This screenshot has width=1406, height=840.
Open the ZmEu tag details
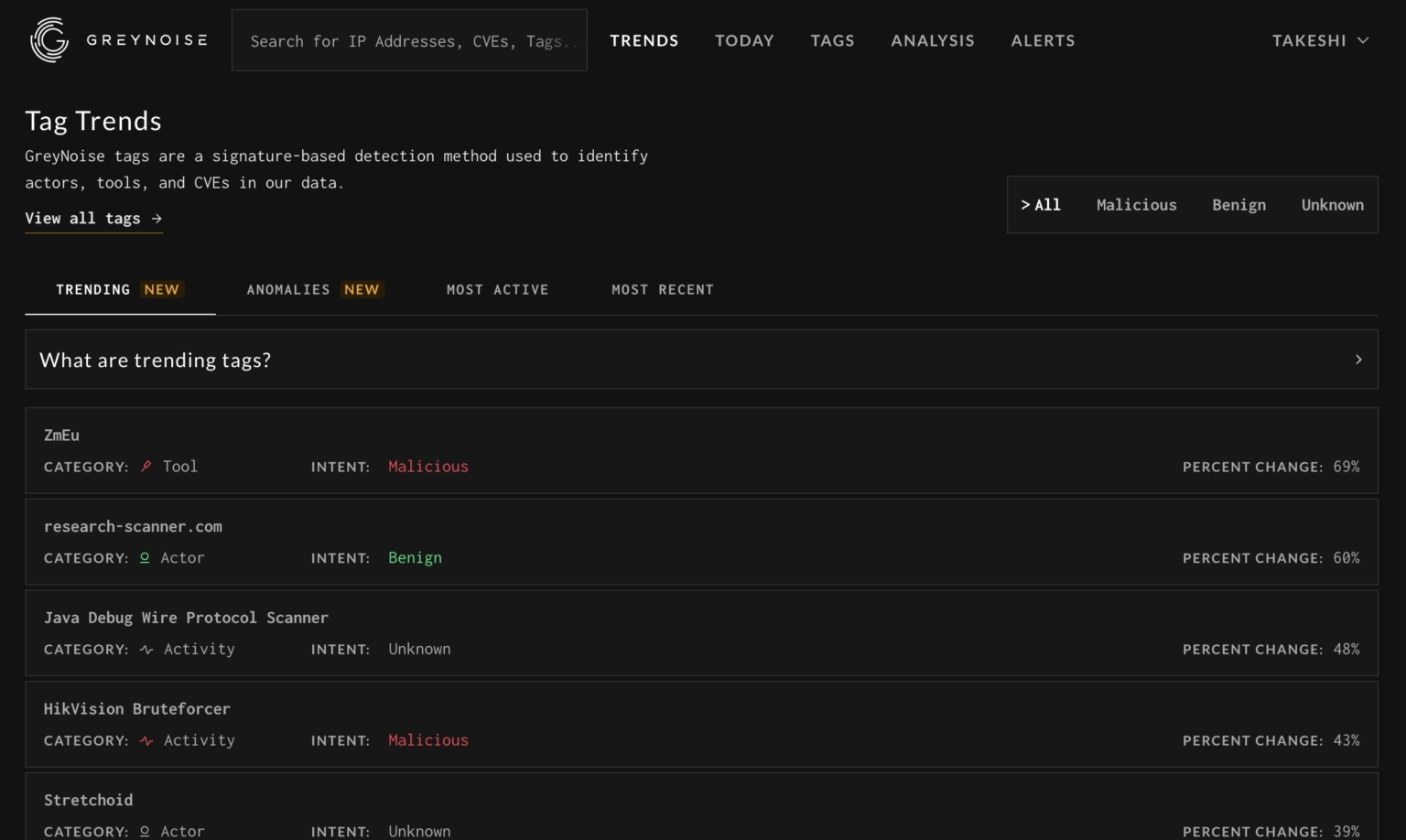coord(61,436)
